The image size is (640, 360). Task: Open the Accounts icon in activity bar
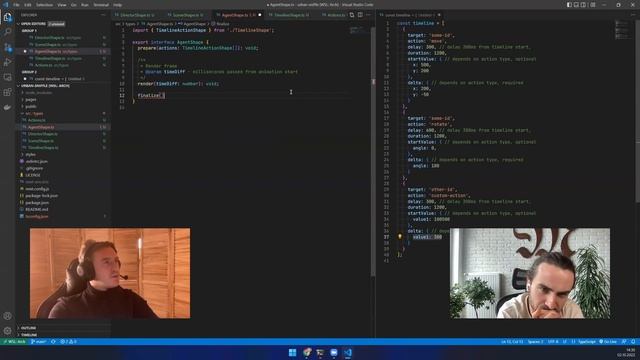click(x=7, y=316)
